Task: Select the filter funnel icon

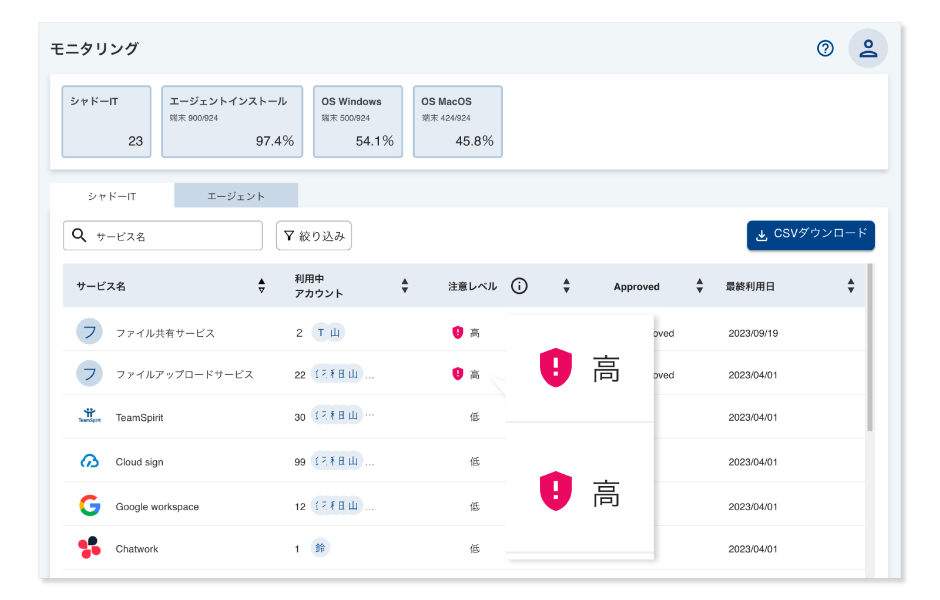Action: pyautogui.click(x=288, y=235)
